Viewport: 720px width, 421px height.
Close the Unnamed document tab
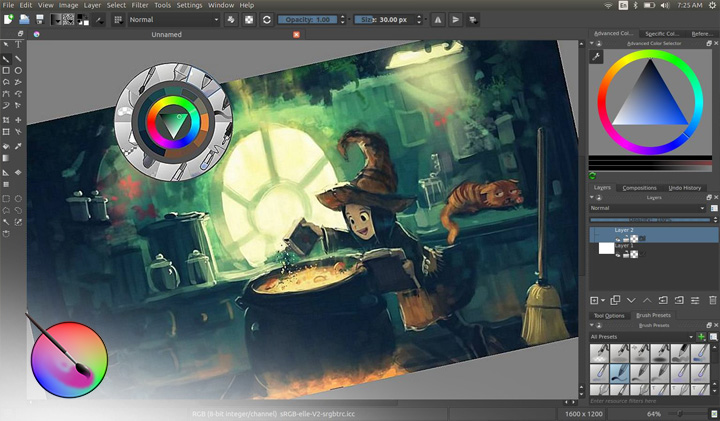click(295, 34)
